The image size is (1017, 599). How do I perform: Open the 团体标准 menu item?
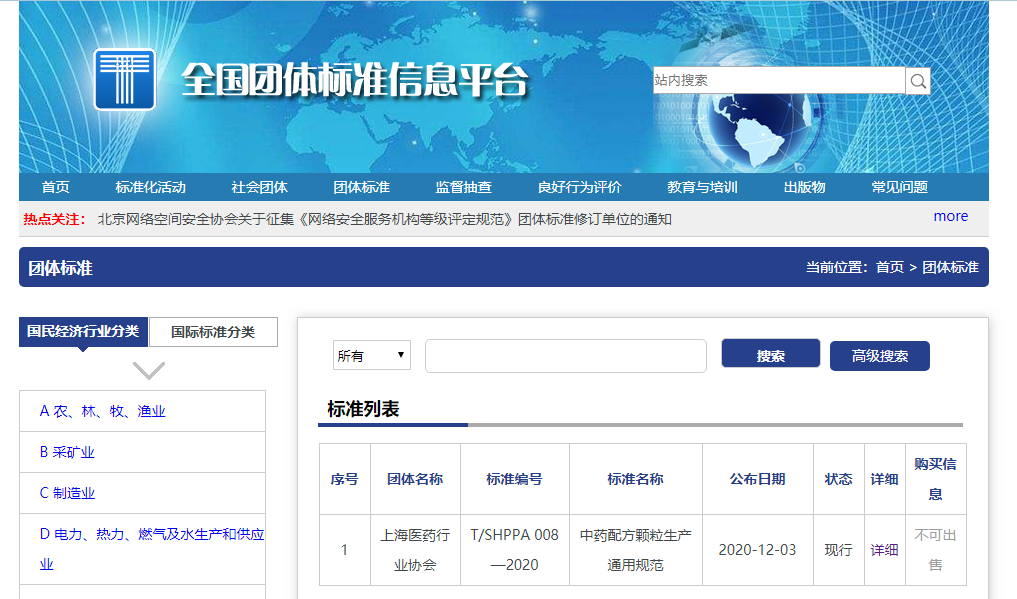click(361, 187)
